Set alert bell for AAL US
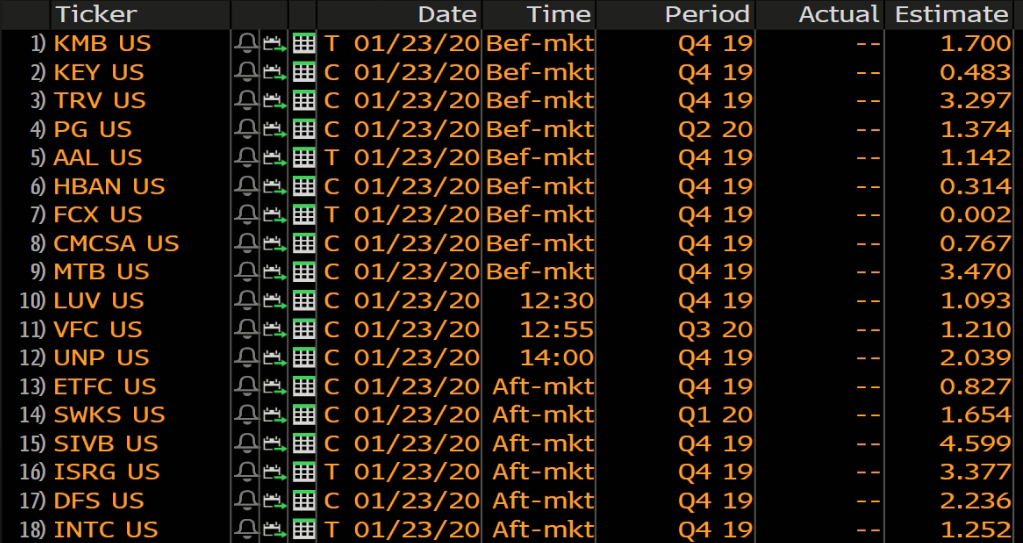Viewport: 1023px width, 543px height. click(x=247, y=158)
